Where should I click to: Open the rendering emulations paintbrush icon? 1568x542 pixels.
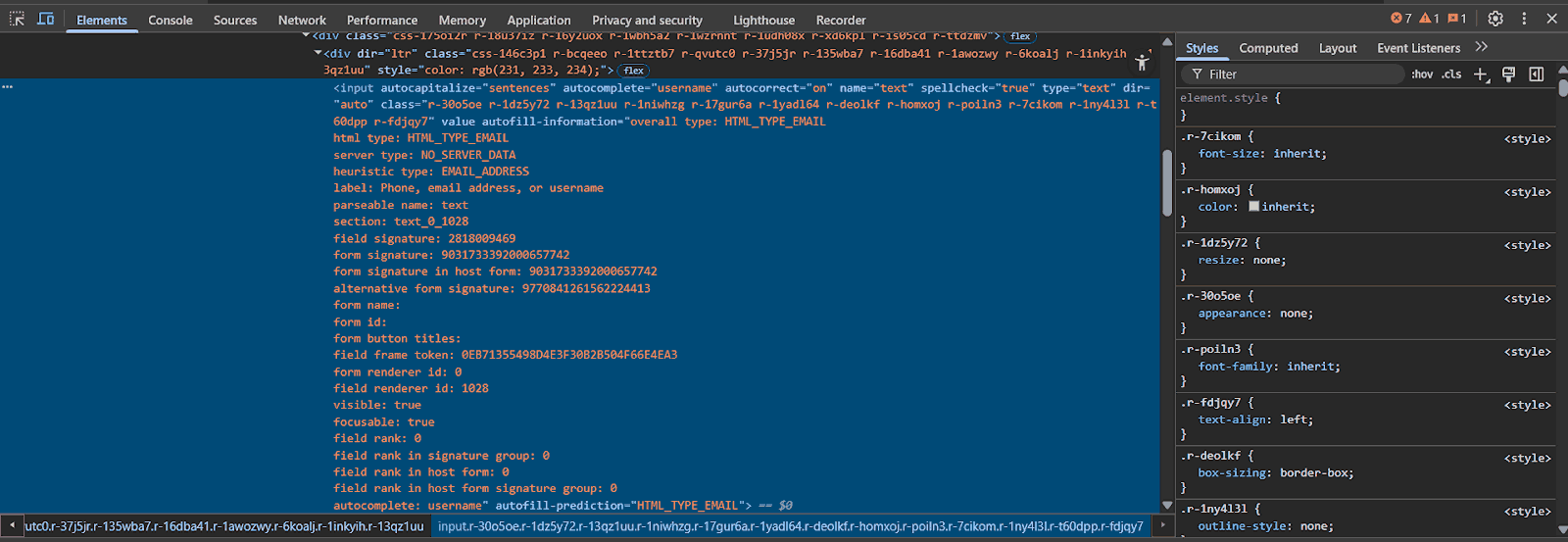pos(1509,74)
